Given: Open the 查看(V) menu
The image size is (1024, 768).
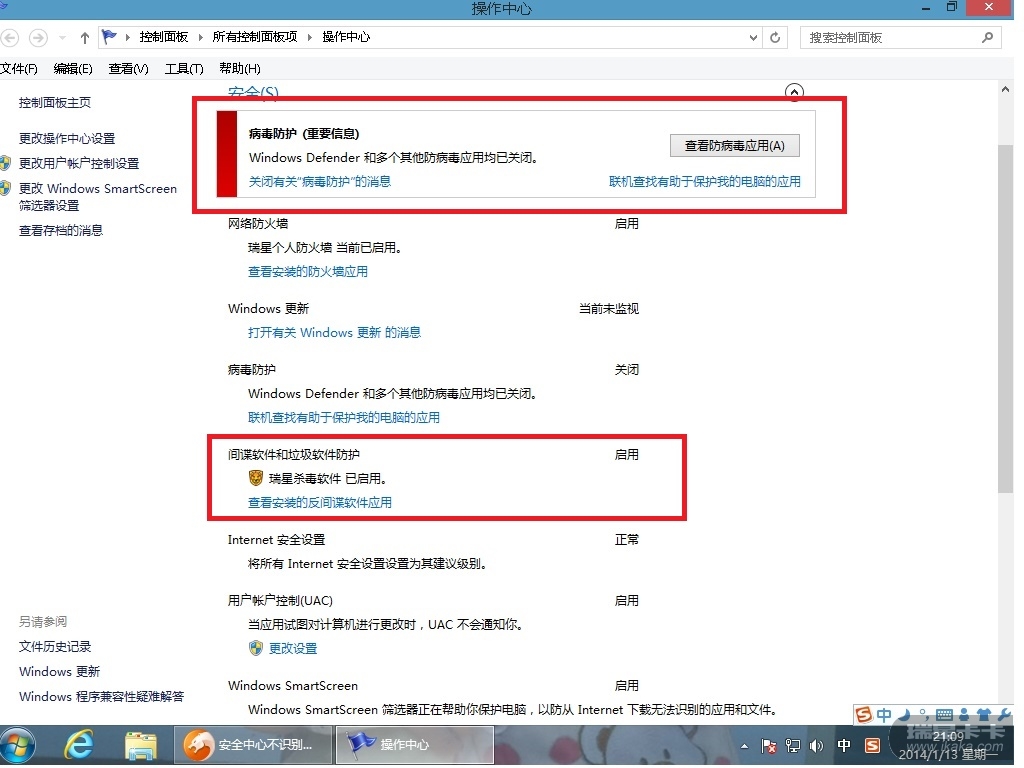Looking at the screenshot, I should (129, 69).
